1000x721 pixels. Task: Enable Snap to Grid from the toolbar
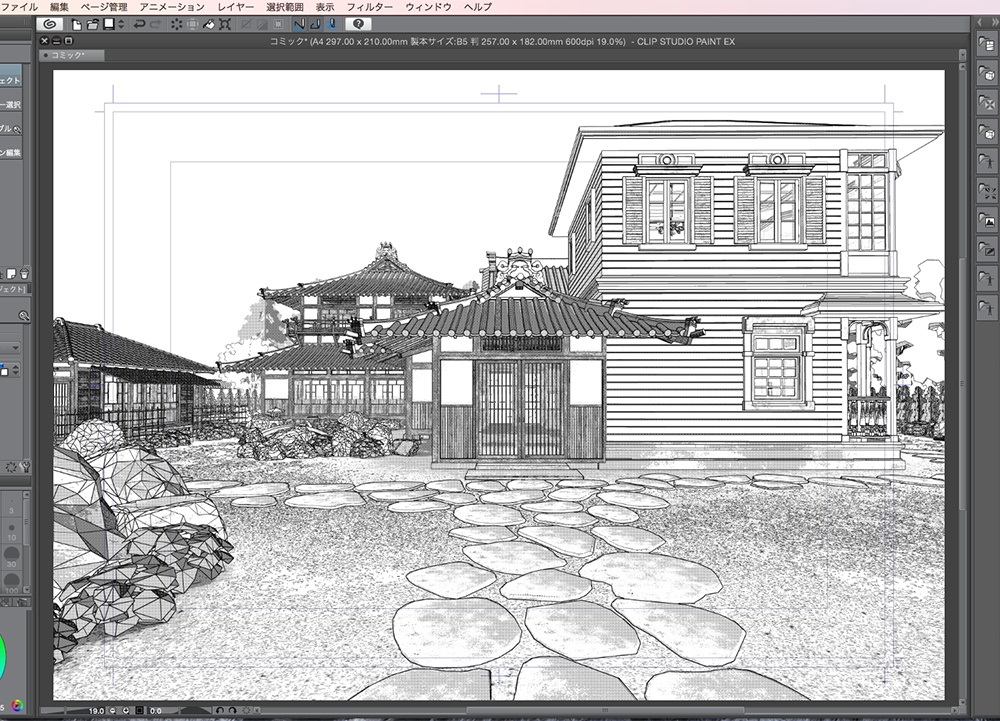[331, 24]
